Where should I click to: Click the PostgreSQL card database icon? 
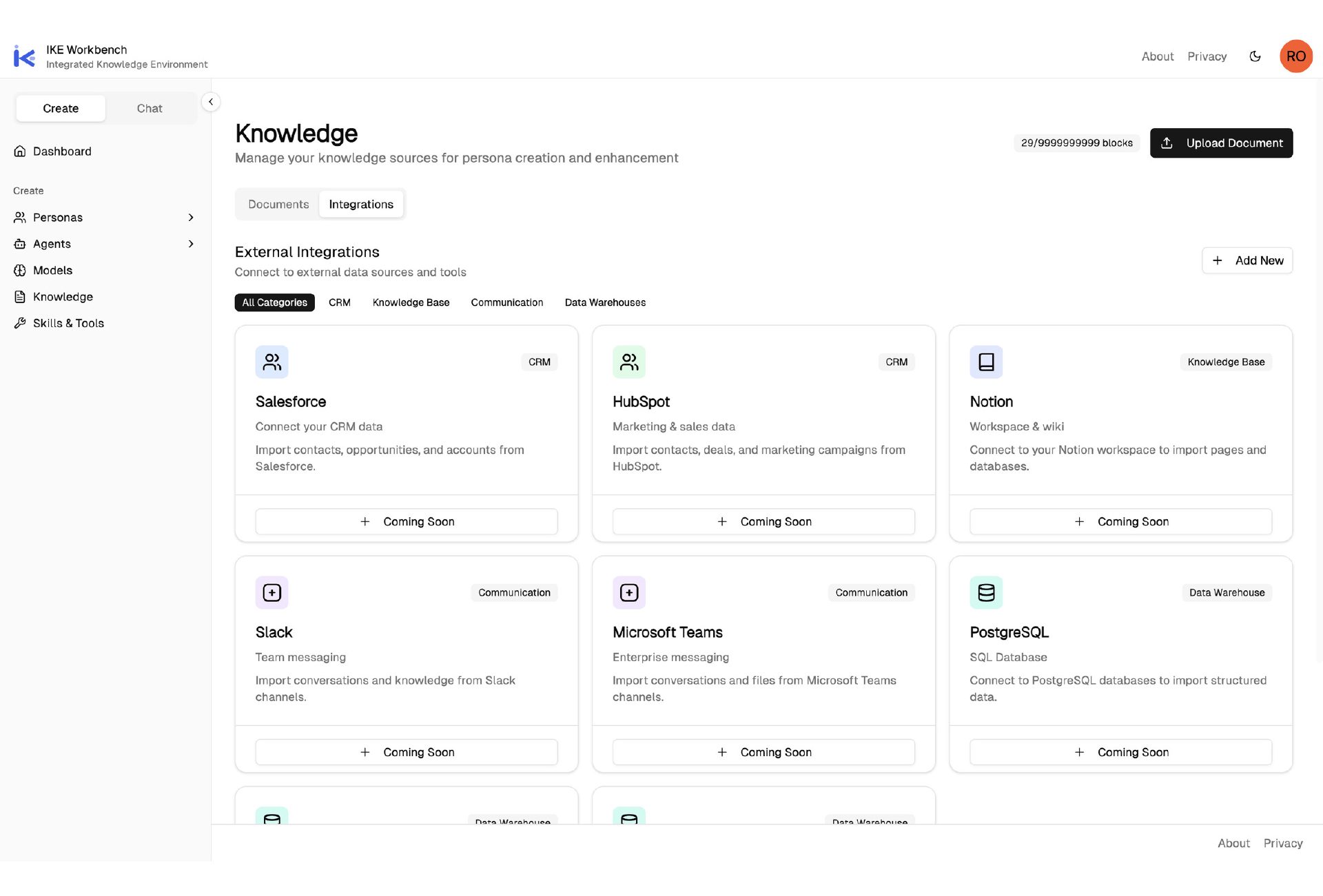coord(986,593)
